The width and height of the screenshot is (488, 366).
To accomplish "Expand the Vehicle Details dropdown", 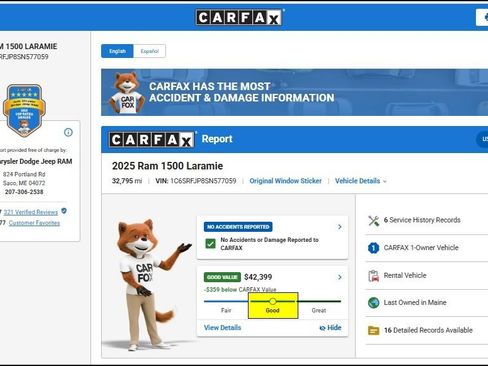I will 361,181.
